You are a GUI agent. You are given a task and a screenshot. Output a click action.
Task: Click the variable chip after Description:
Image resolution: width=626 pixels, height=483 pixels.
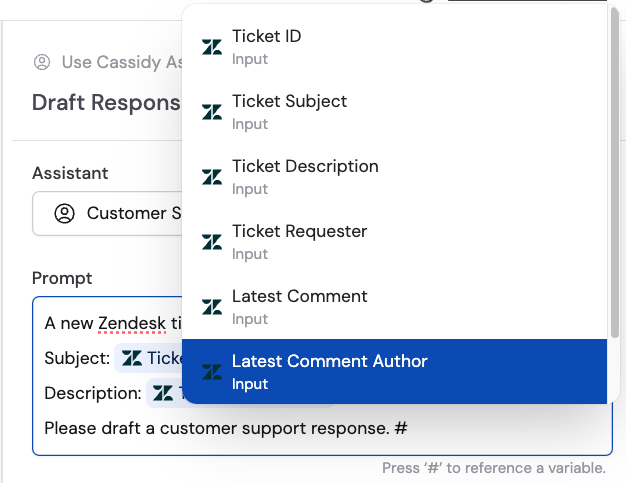tap(164, 393)
